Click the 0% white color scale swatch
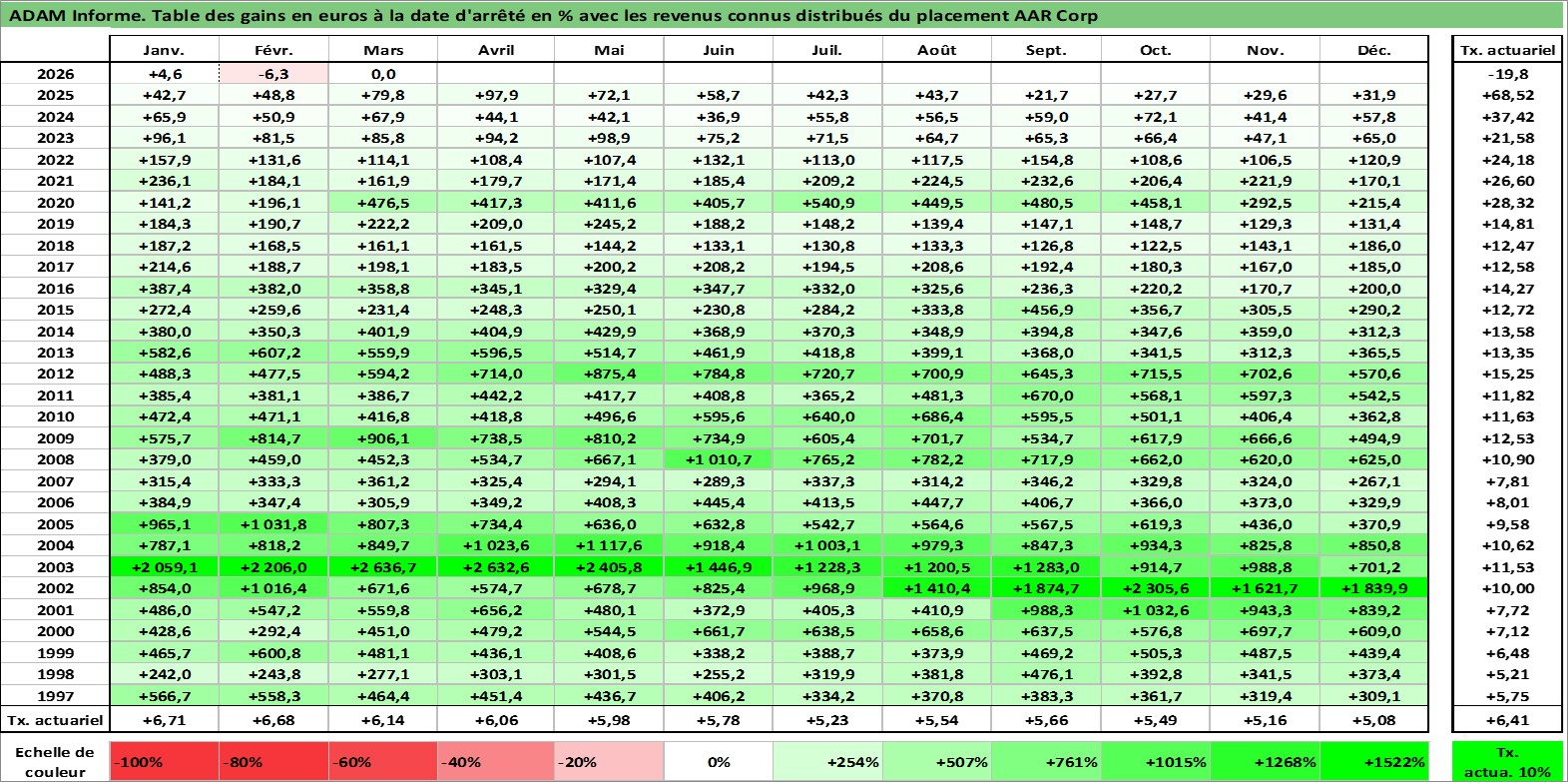Image resolution: width=1568 pixels, height=782 pixels. point(718,761)
